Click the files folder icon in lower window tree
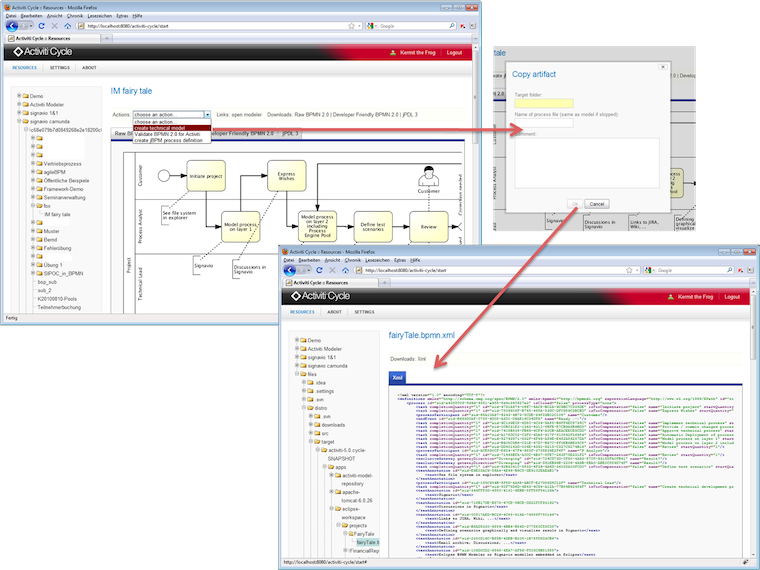 click(x=303, y=374)
